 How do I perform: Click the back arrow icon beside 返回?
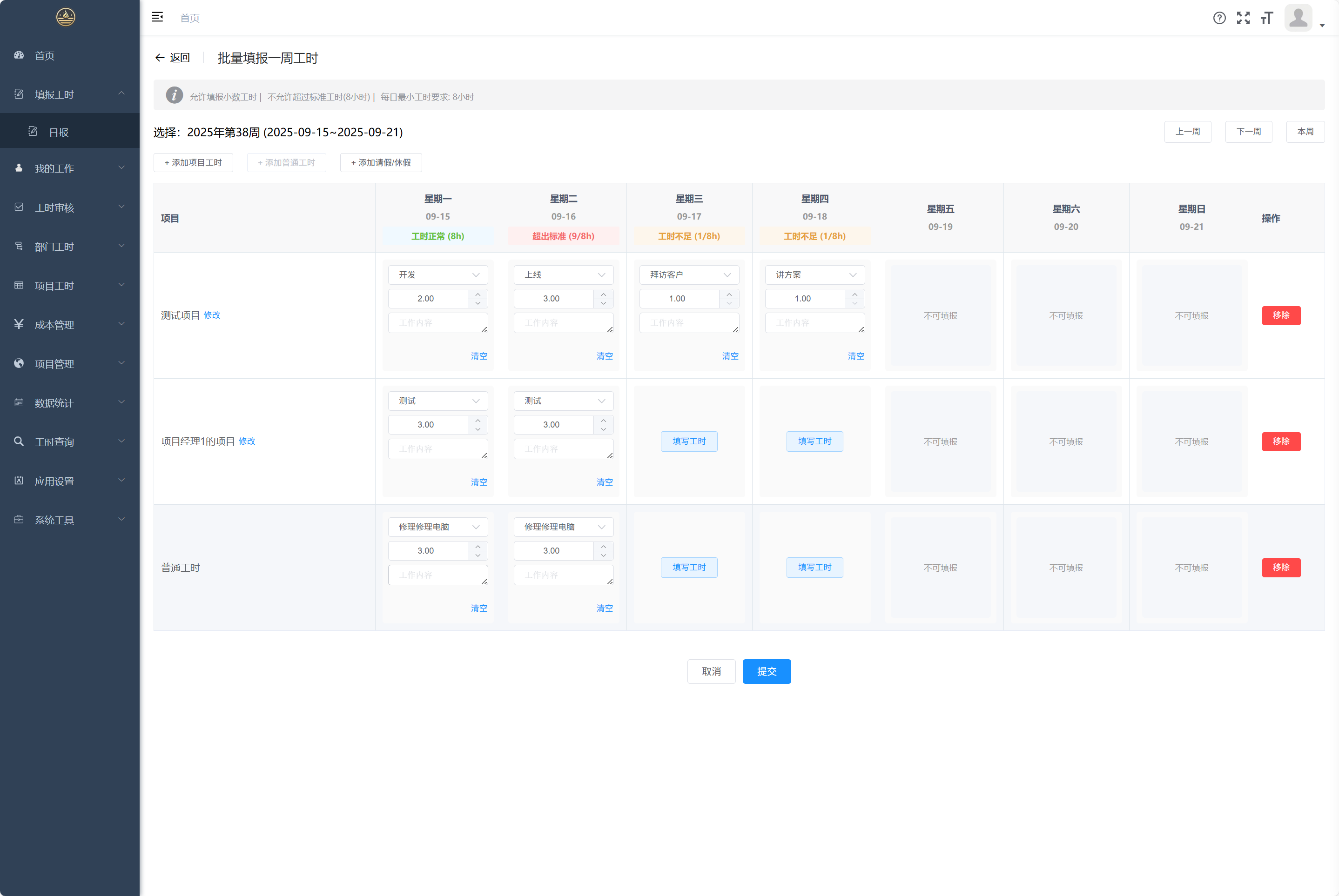point(160,58)
